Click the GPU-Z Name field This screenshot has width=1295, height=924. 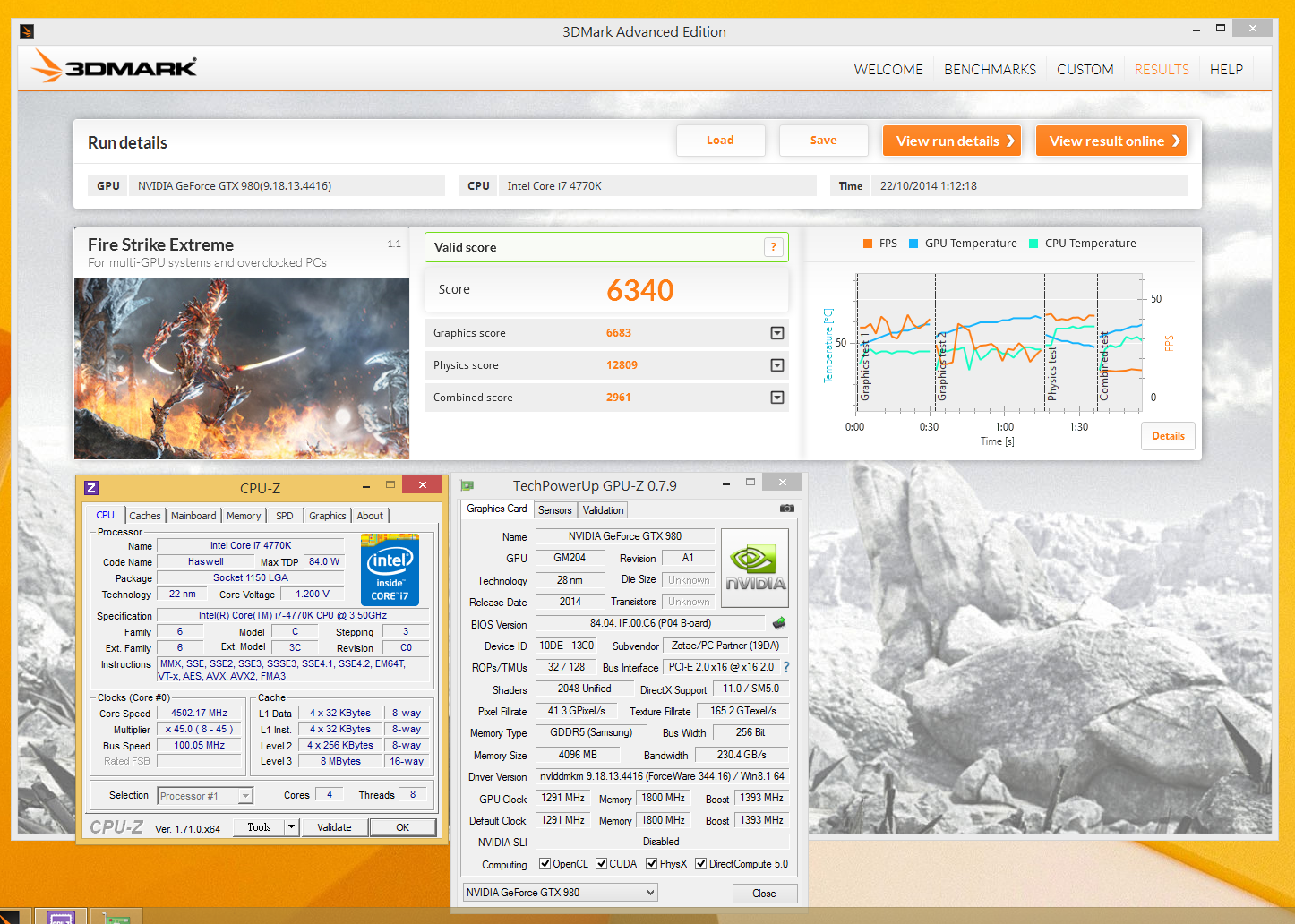[x=624, y=536]
